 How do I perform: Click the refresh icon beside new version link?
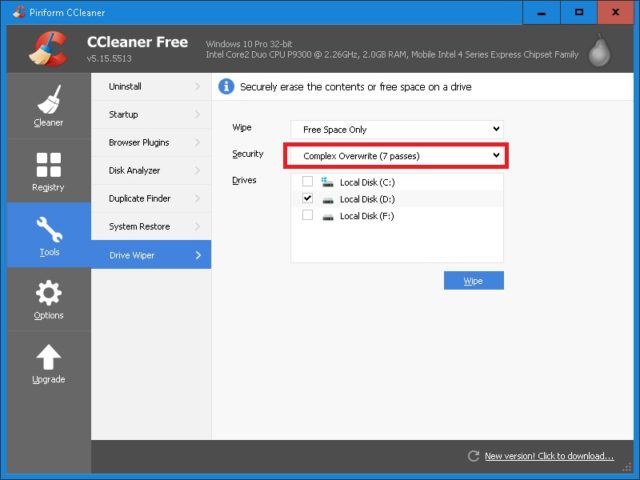(x=473, y=456)
